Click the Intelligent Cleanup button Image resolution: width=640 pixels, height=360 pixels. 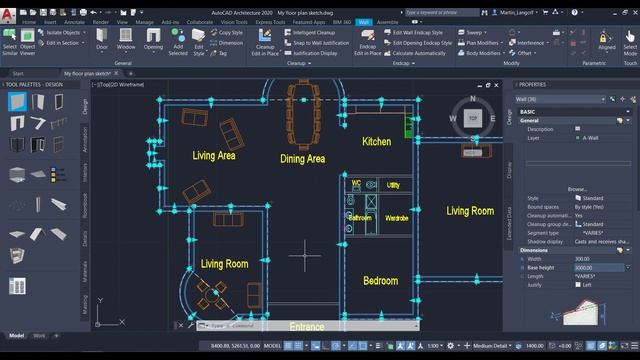coord(309,32)
